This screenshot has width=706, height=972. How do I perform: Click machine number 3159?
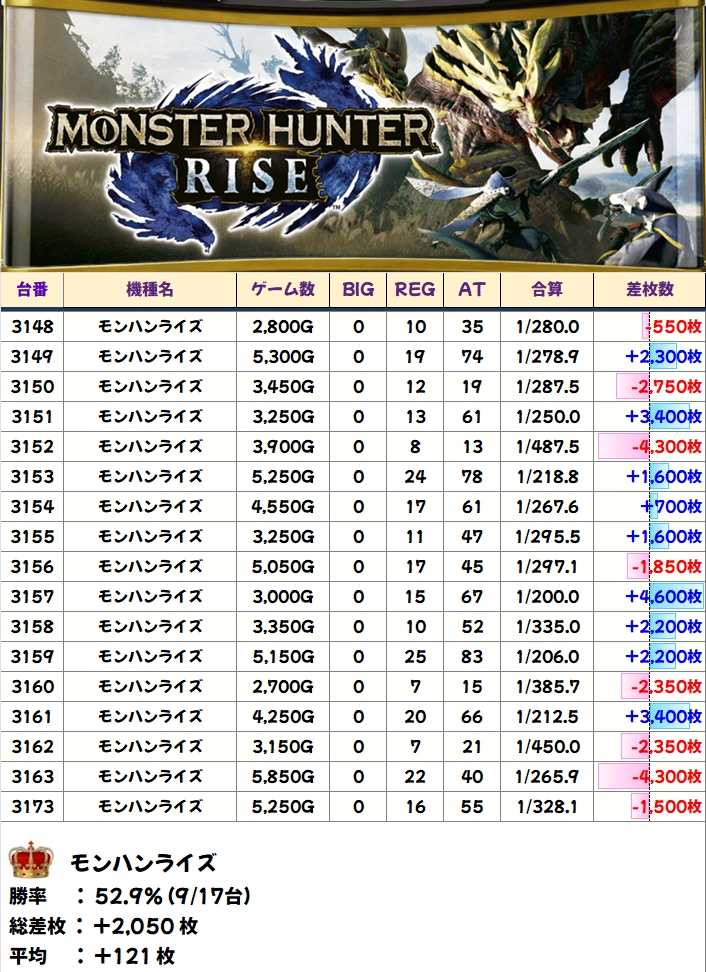pos(32,656)
